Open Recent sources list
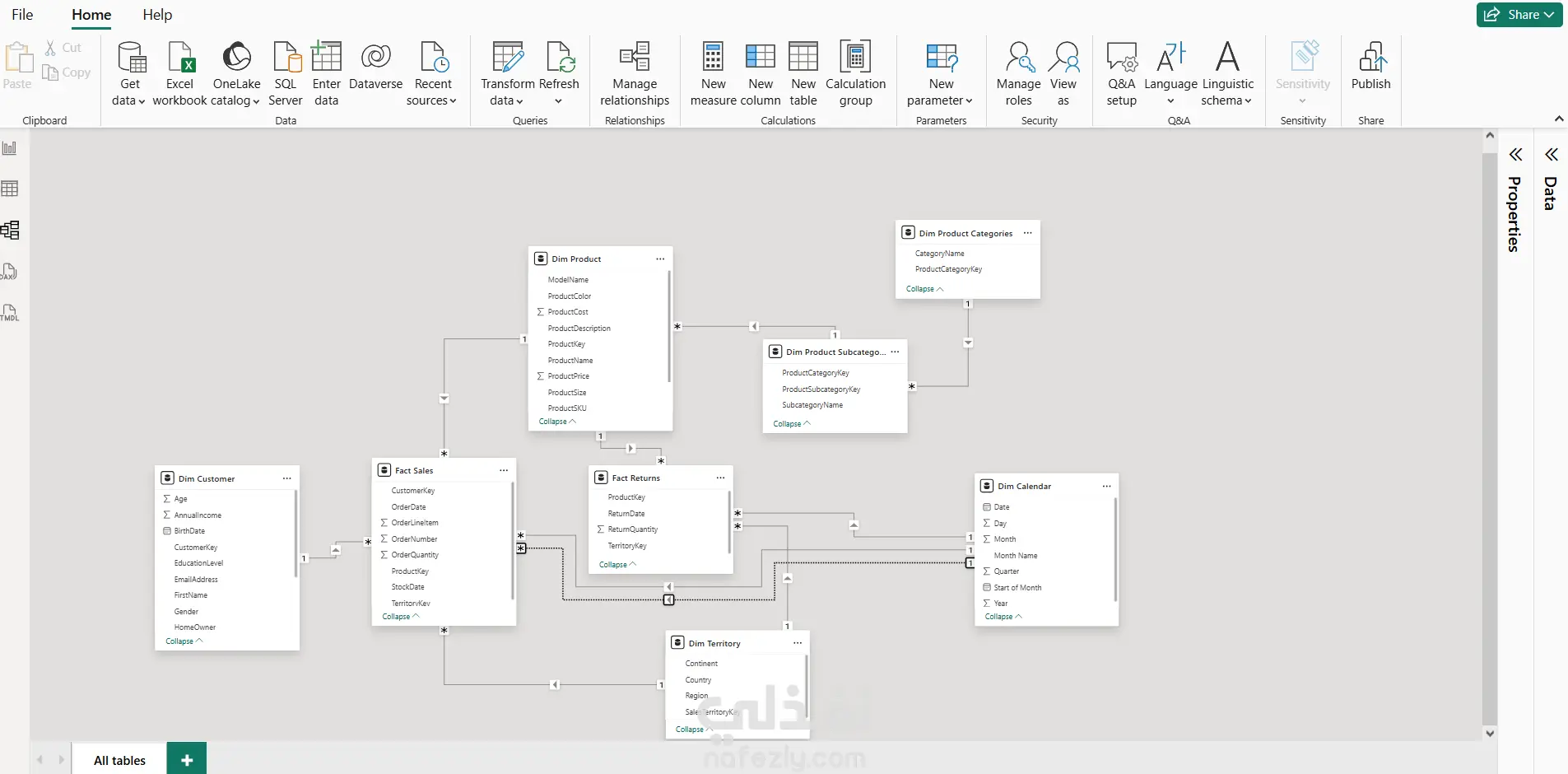 coord(433,74)
